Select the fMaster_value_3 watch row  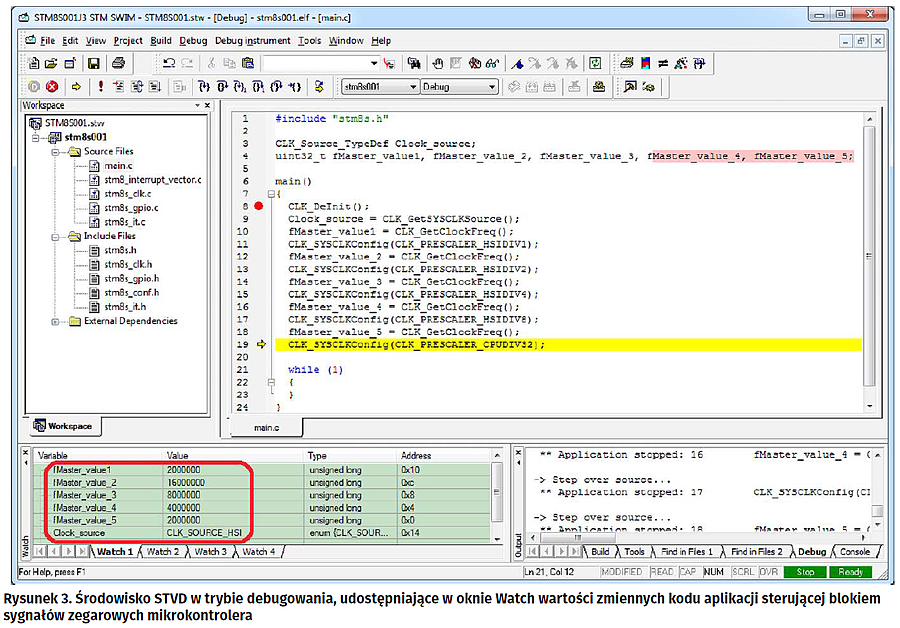tap(84, 495)
